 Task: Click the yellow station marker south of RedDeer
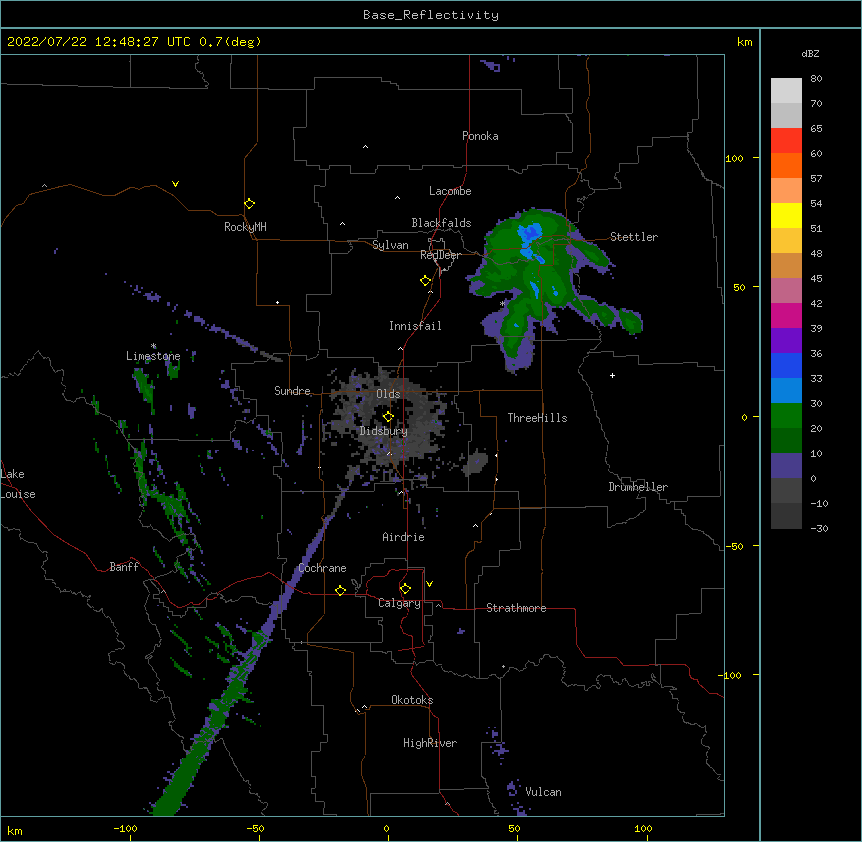[x=425, y=281]
